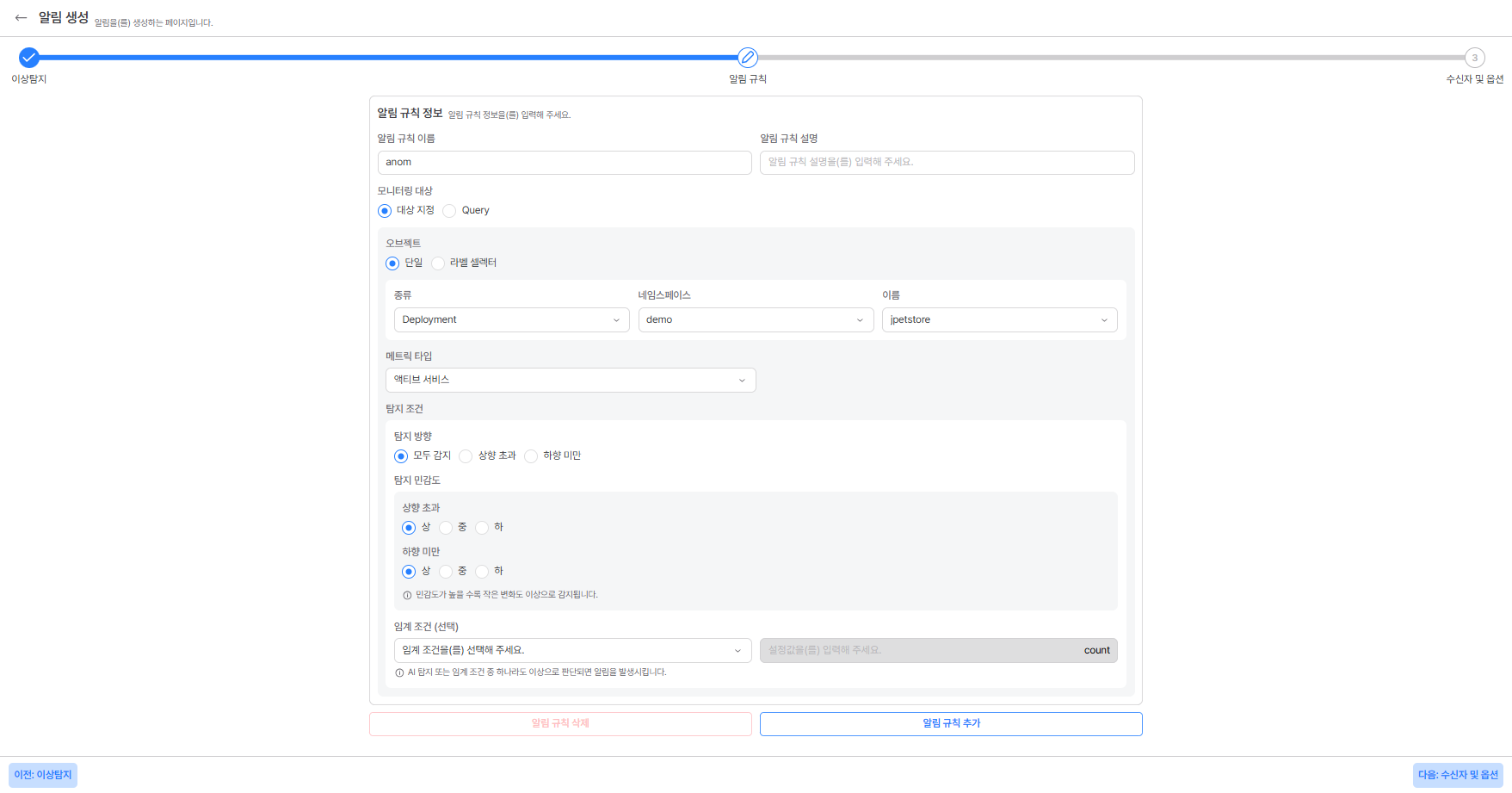Proceed with 다음: 수신자 및 옵션 button

(1458, 775)
